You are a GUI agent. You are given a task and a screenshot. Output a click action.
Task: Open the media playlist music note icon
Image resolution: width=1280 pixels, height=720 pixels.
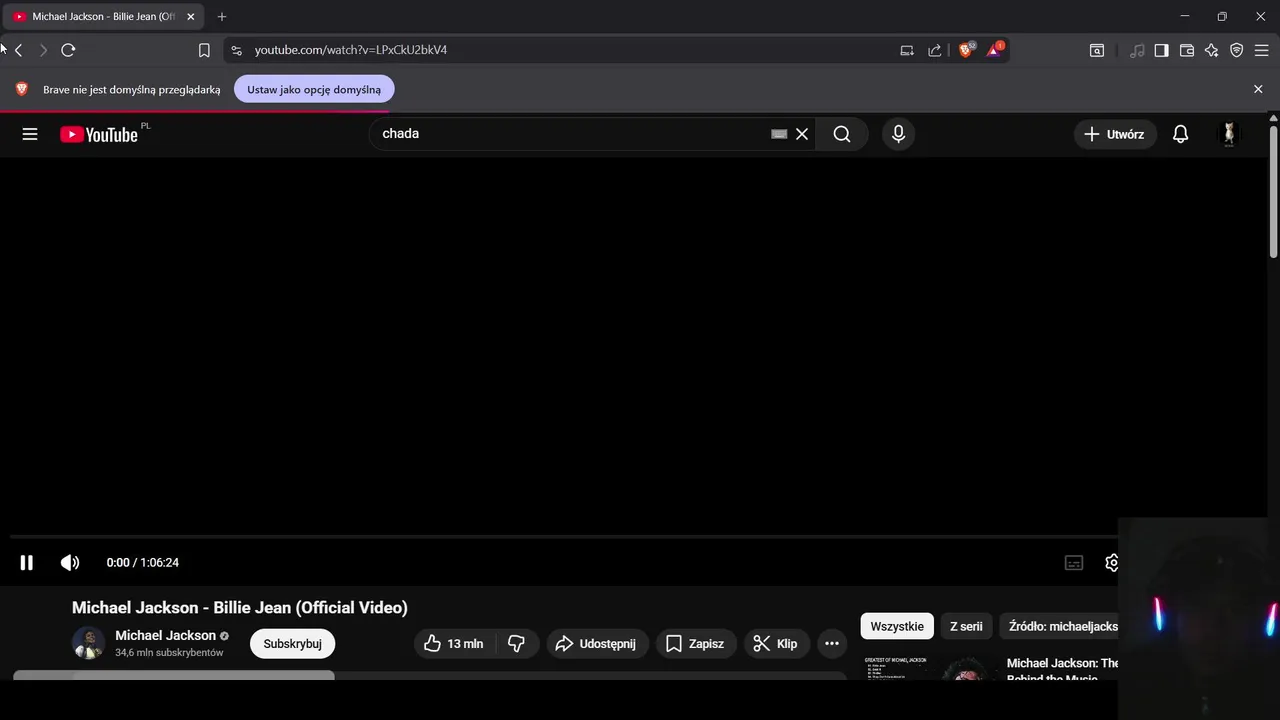point(1137,50)
